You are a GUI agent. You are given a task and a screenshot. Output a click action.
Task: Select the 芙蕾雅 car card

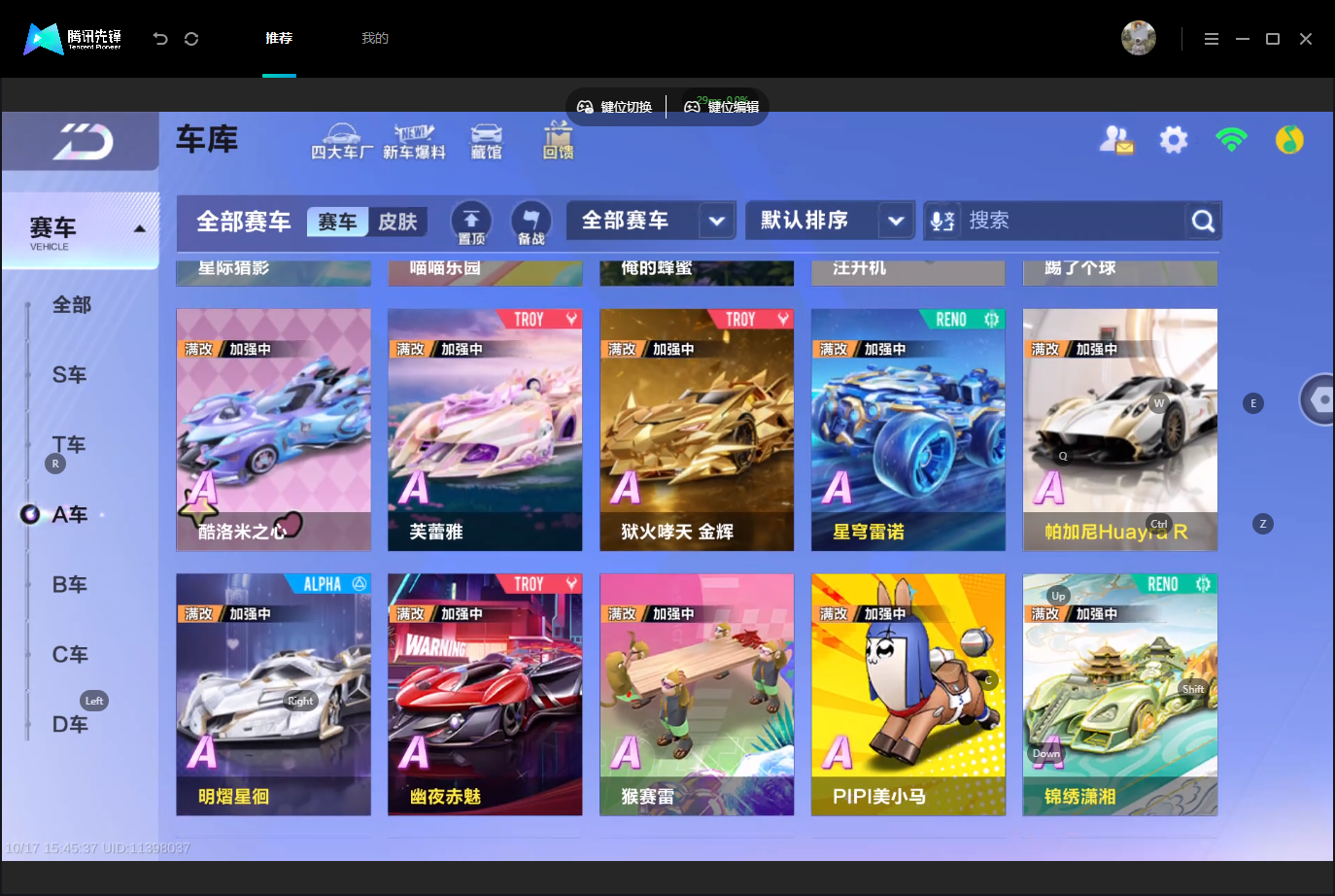[485, 430]
